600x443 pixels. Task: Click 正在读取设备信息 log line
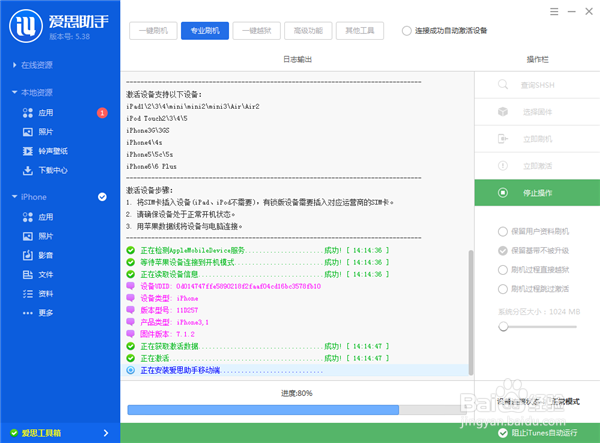tap(265, 274)
